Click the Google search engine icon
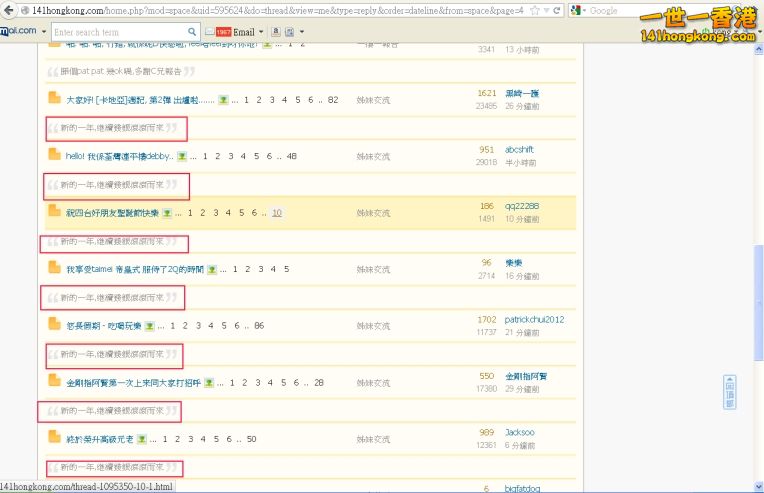 pos(577,11)
